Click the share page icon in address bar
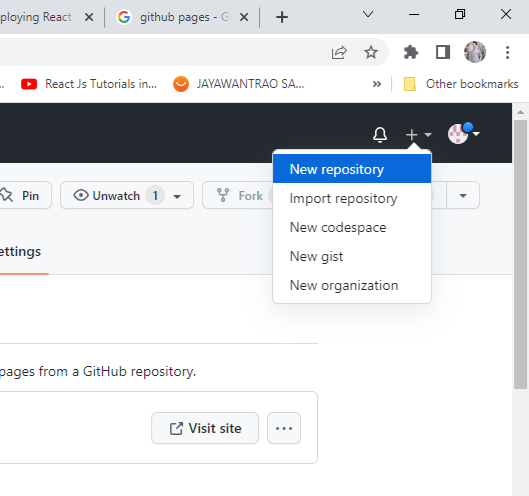 coord(339,52)
